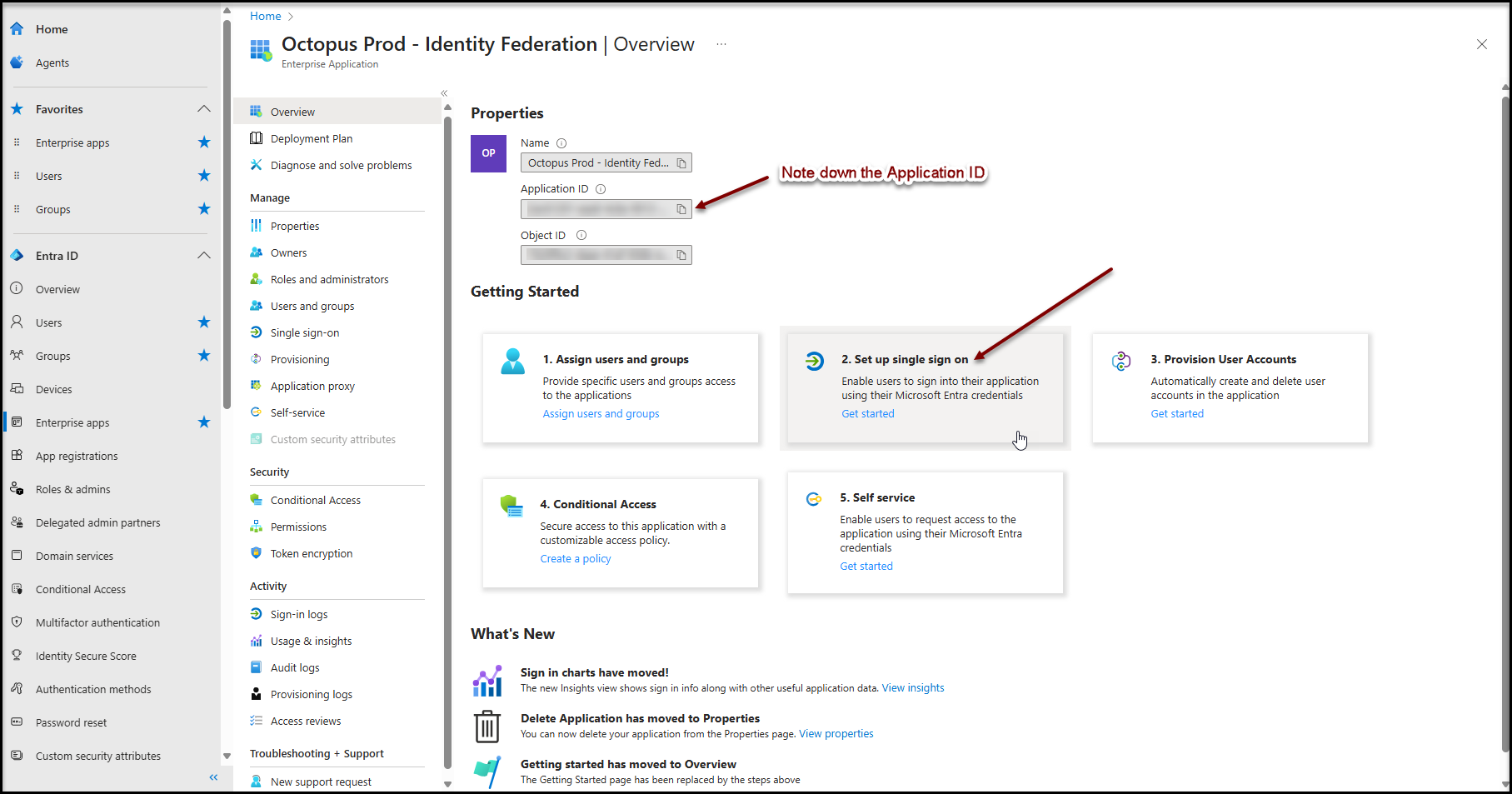Open Single sign-on in Manage menu
This screenshot has width=1512, height=794.
pos(305,332)
